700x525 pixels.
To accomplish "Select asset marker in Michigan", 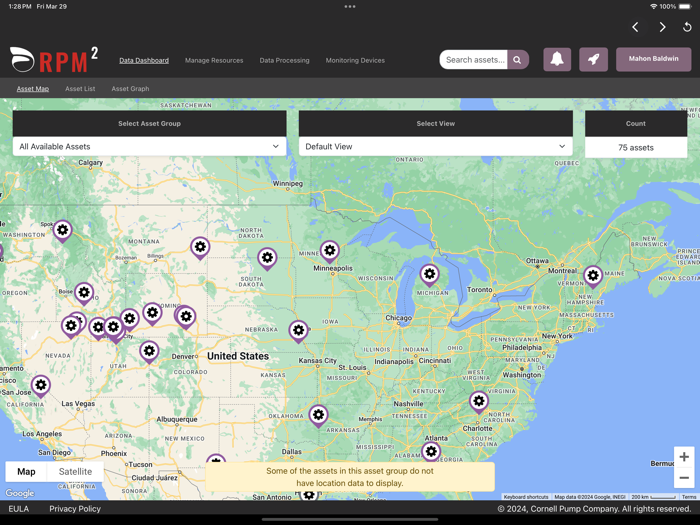I will [x=429, y=275].
